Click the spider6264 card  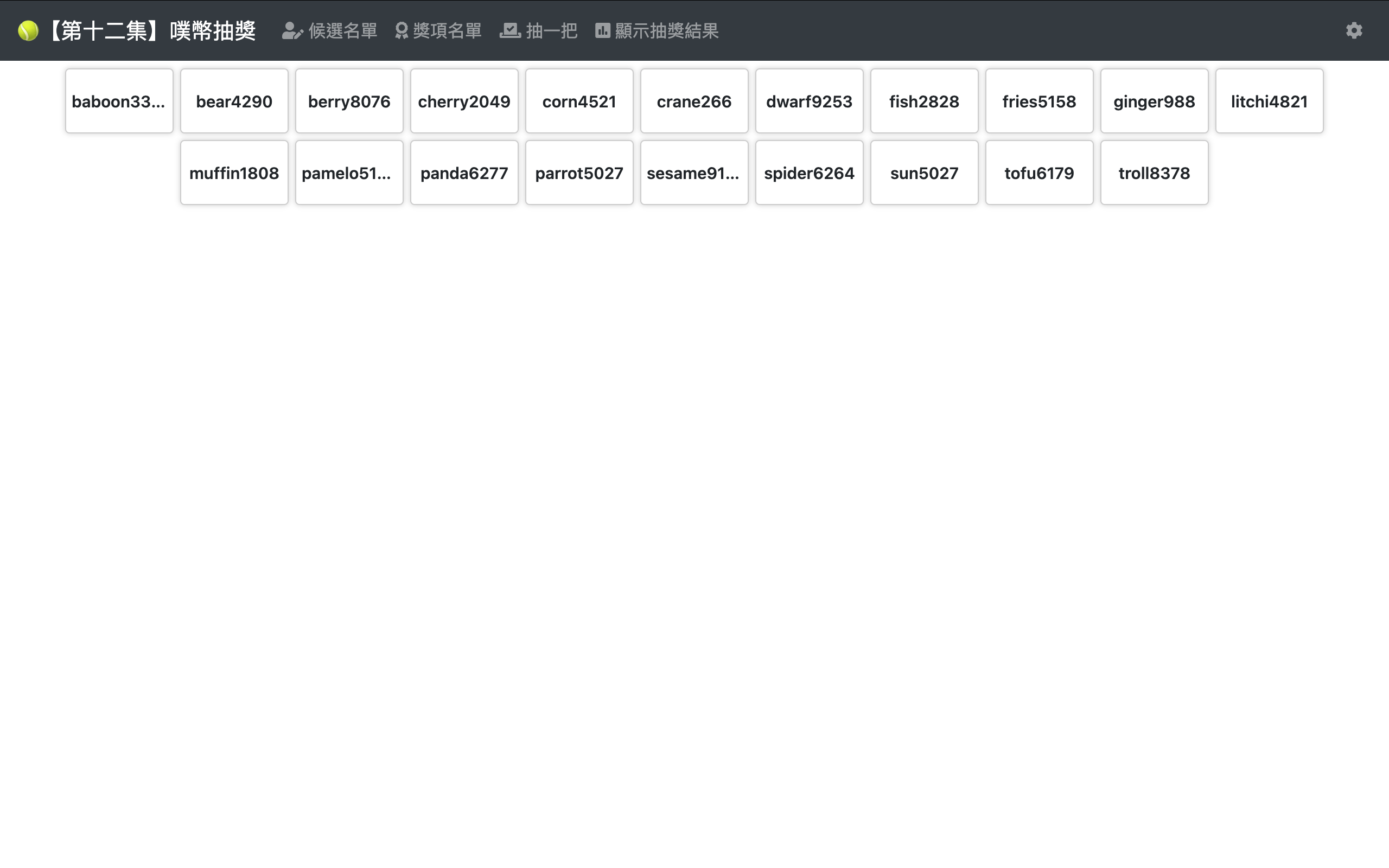click(810, 173)
